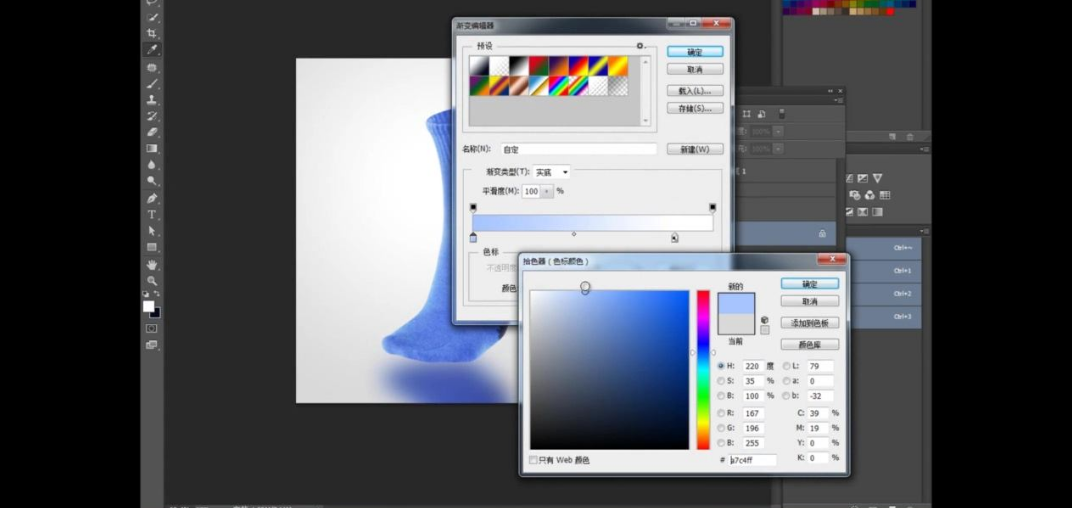Select the R red channel radio button
Viewport: 1072px width, 508px height.
point(722,413)
